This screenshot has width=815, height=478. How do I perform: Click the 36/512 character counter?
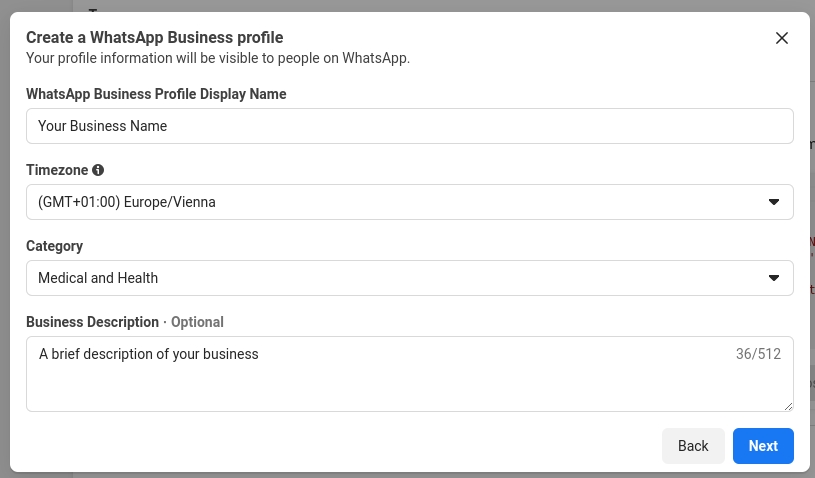[758, 354]
